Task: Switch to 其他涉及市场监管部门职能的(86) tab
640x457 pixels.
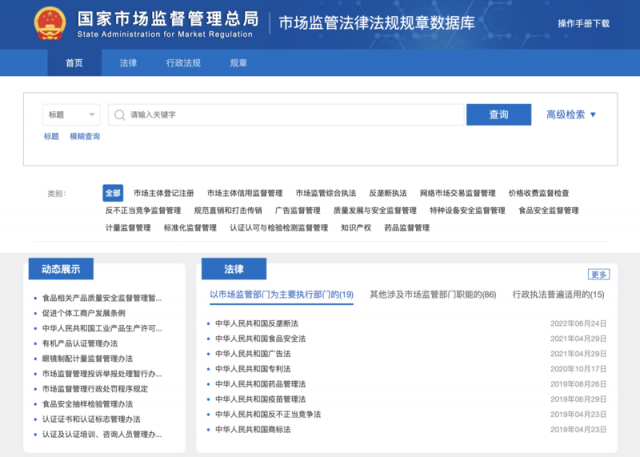Action: click(x=433, y=295)
